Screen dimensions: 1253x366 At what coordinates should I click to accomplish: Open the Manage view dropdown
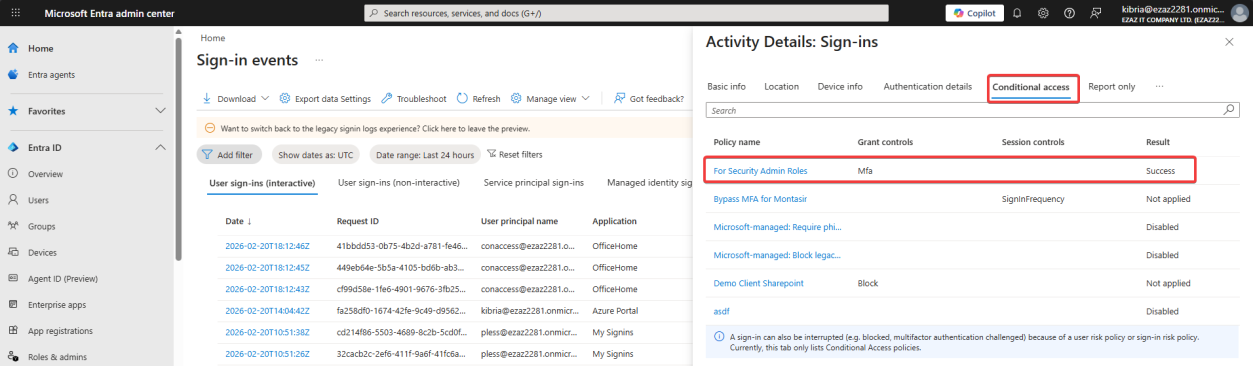pyautogui.click(x=551, y=99)
